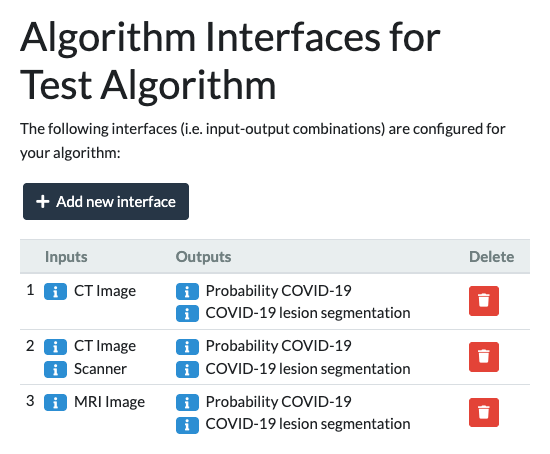Delete interface 2 with trash icon
Image resolution: width=550 pixels, height=454 pixels.
484,356
